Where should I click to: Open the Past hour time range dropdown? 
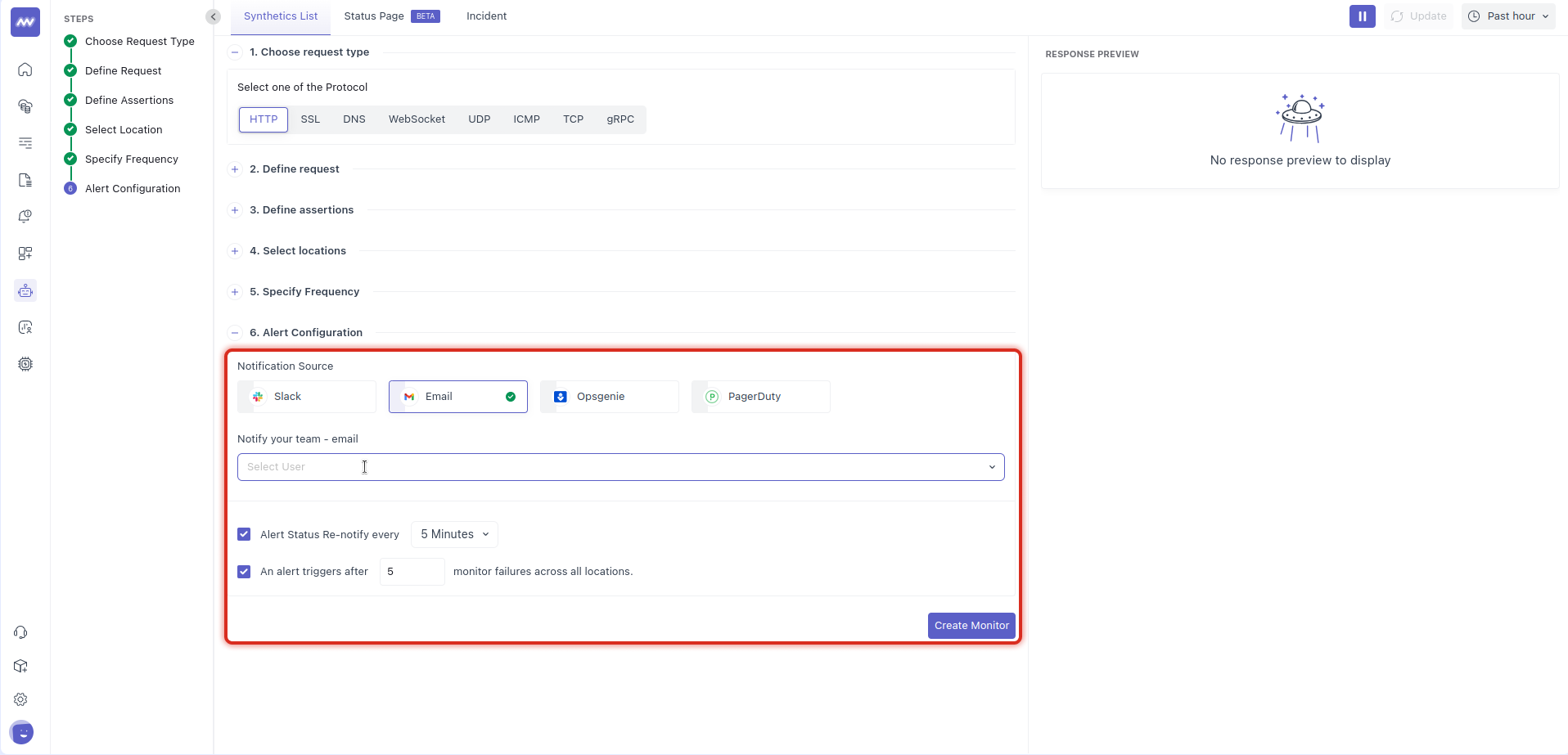(1508, 16)
